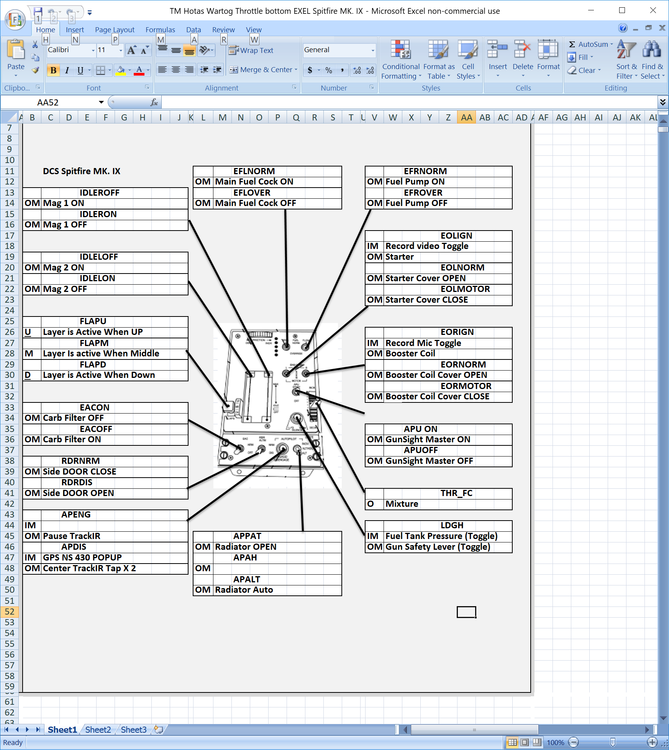669x750 pixels.
Task: Expand the Calibri font name dropdown
Action: point(93,50)
